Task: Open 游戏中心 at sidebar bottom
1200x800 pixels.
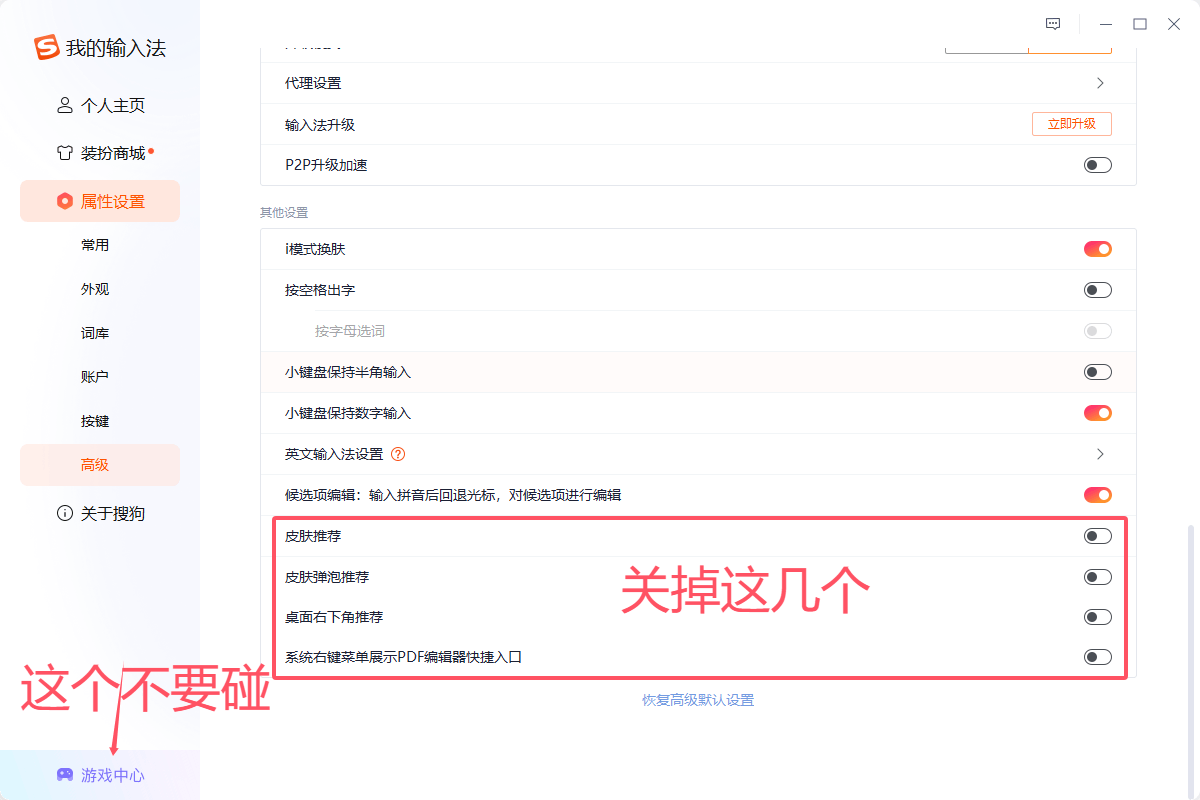Action: [x=100, y=775]
